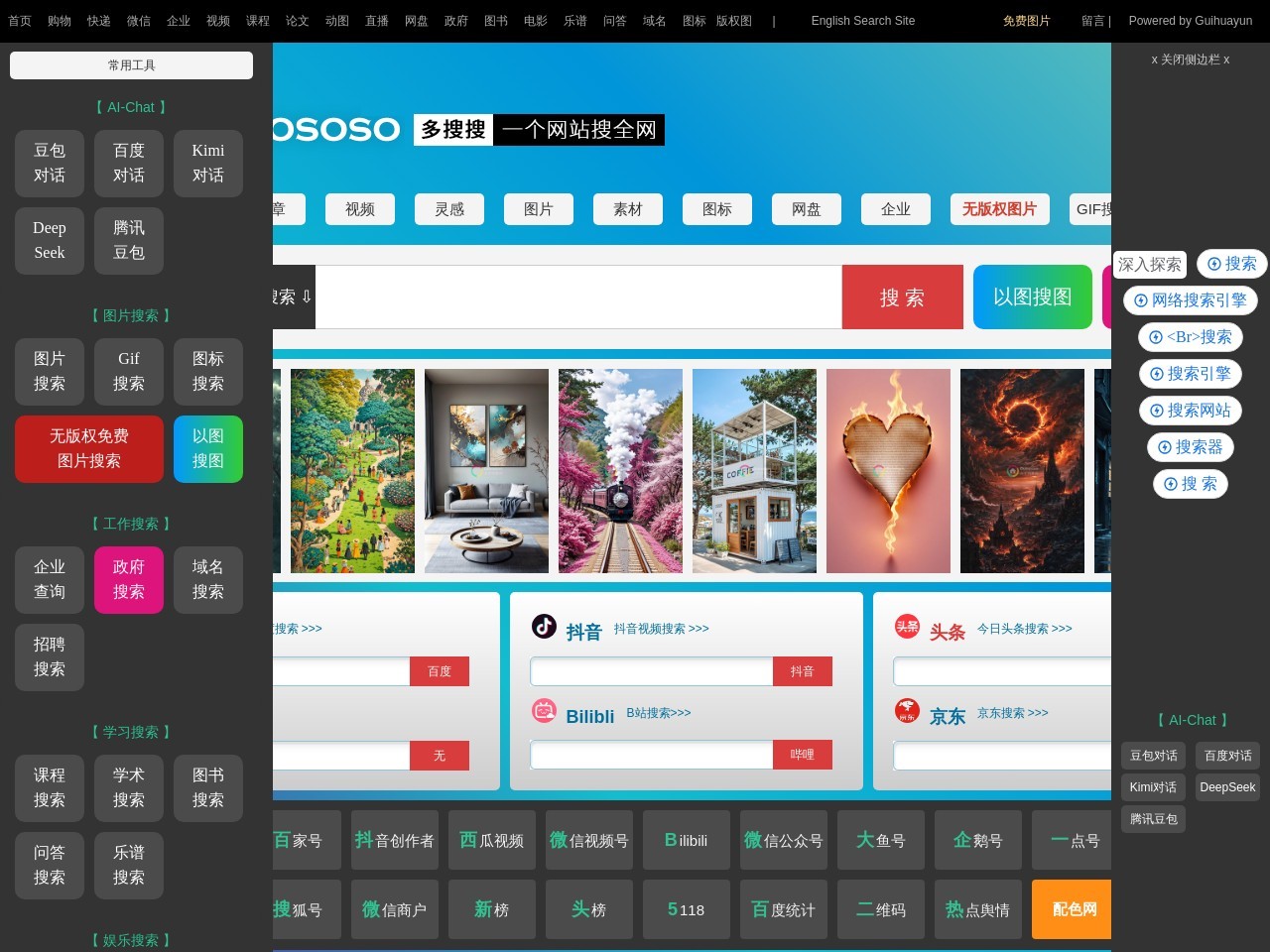Select the 无版权图片 tab

998,209
